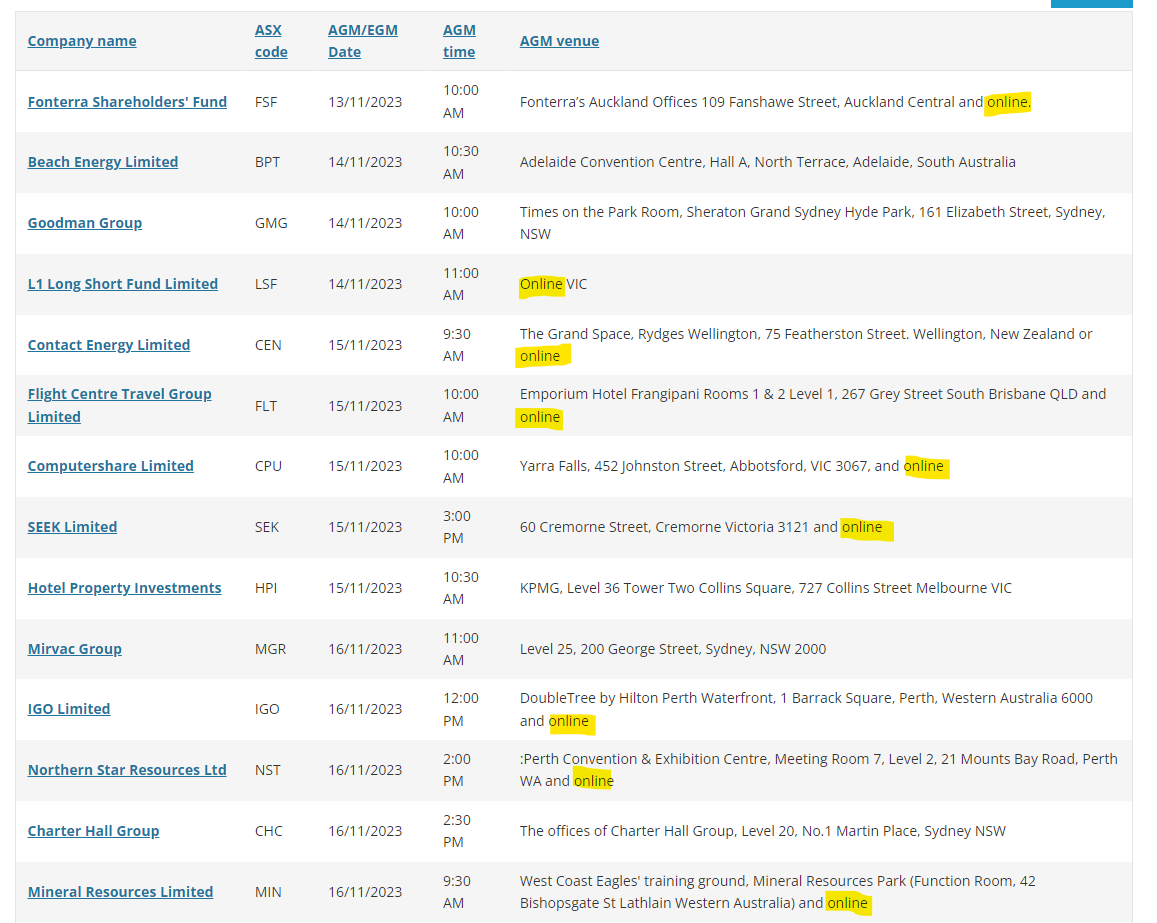1157x923 pixels.
Task: Follow the Goodman Group company link
Action: tap(85, 223)
